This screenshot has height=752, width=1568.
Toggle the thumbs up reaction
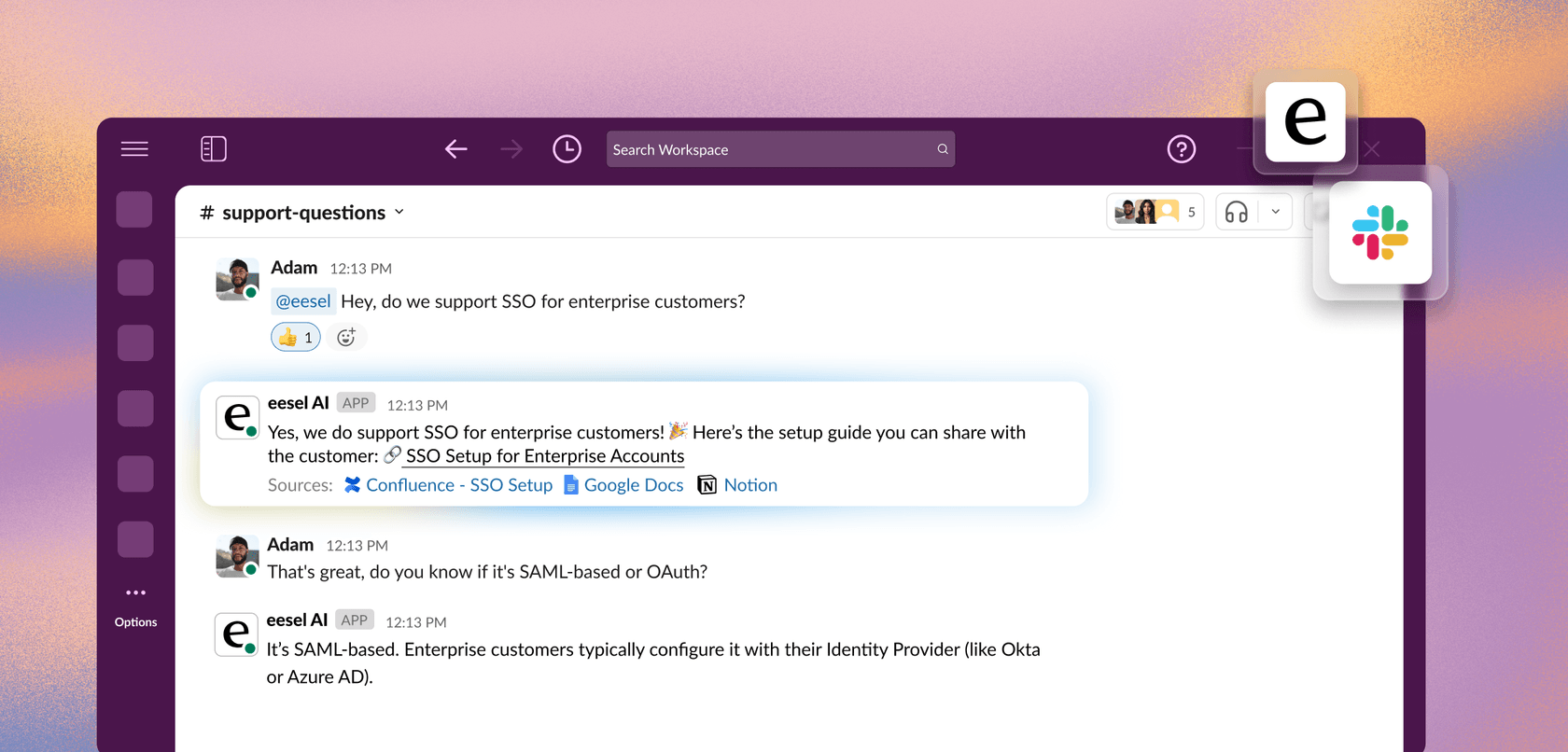click(295, 338)
